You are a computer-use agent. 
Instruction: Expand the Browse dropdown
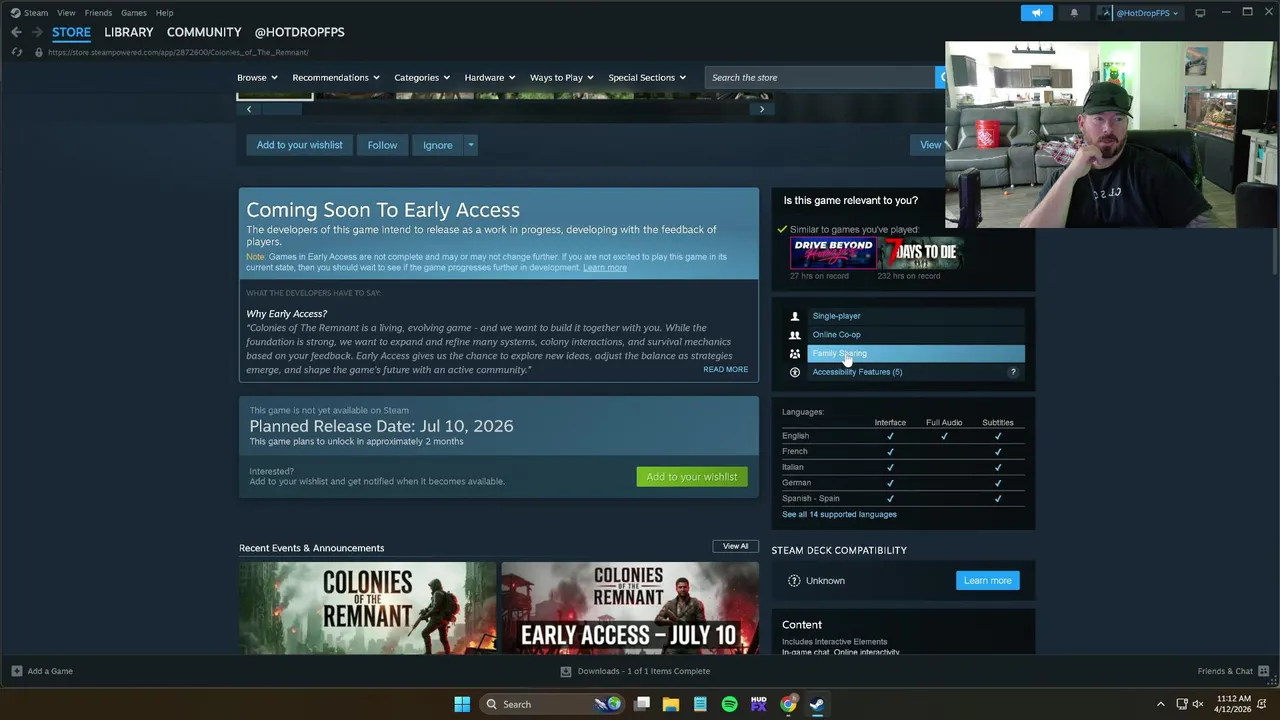pyautogui.click(x=257, y=77)
